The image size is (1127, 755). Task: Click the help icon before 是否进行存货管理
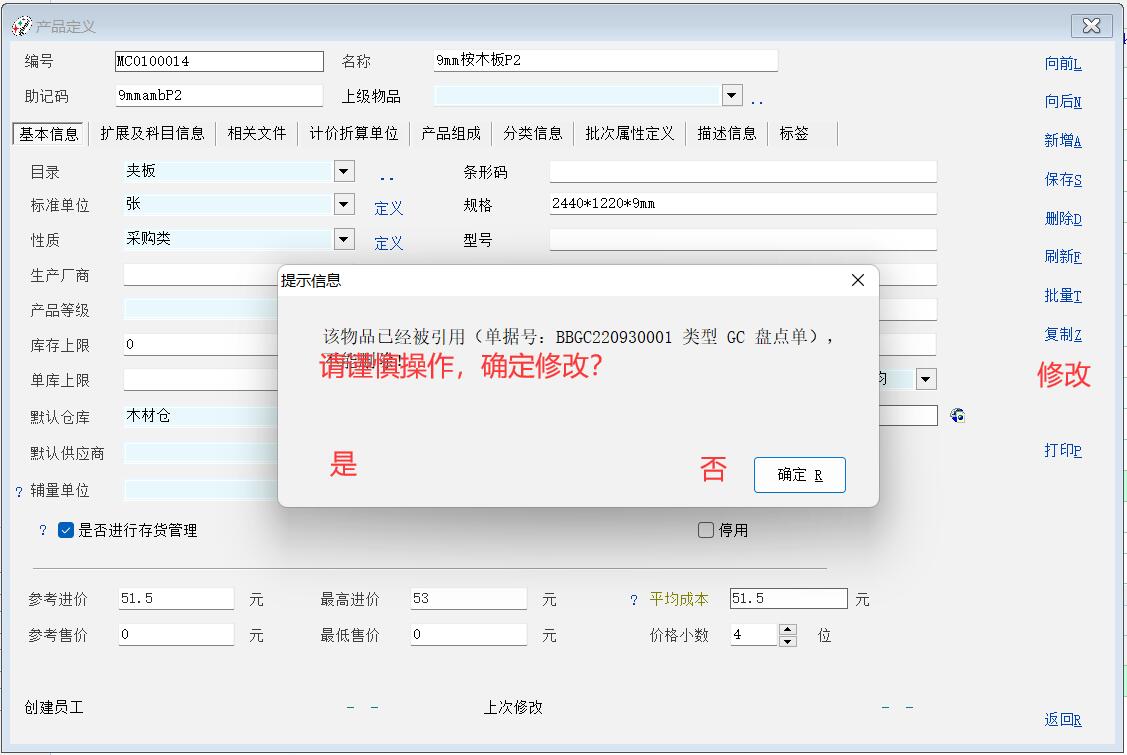[42, 531]
